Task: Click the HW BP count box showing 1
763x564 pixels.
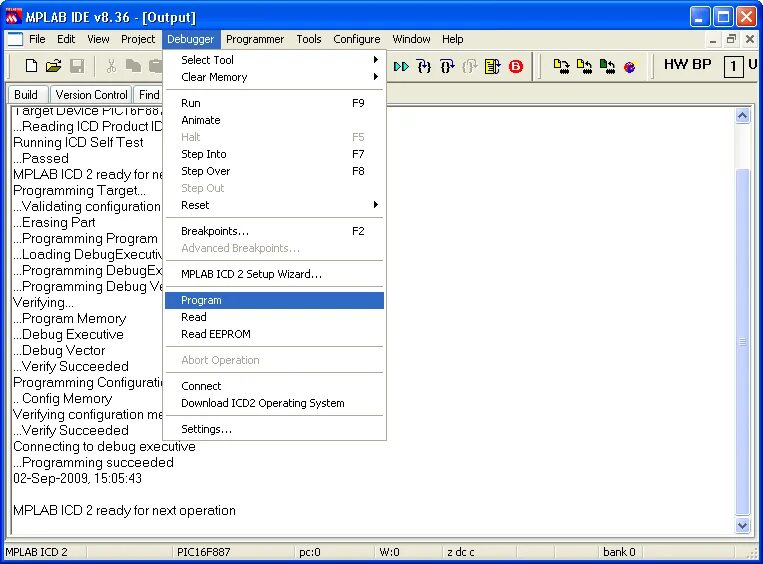Action: tap(733, 66)
